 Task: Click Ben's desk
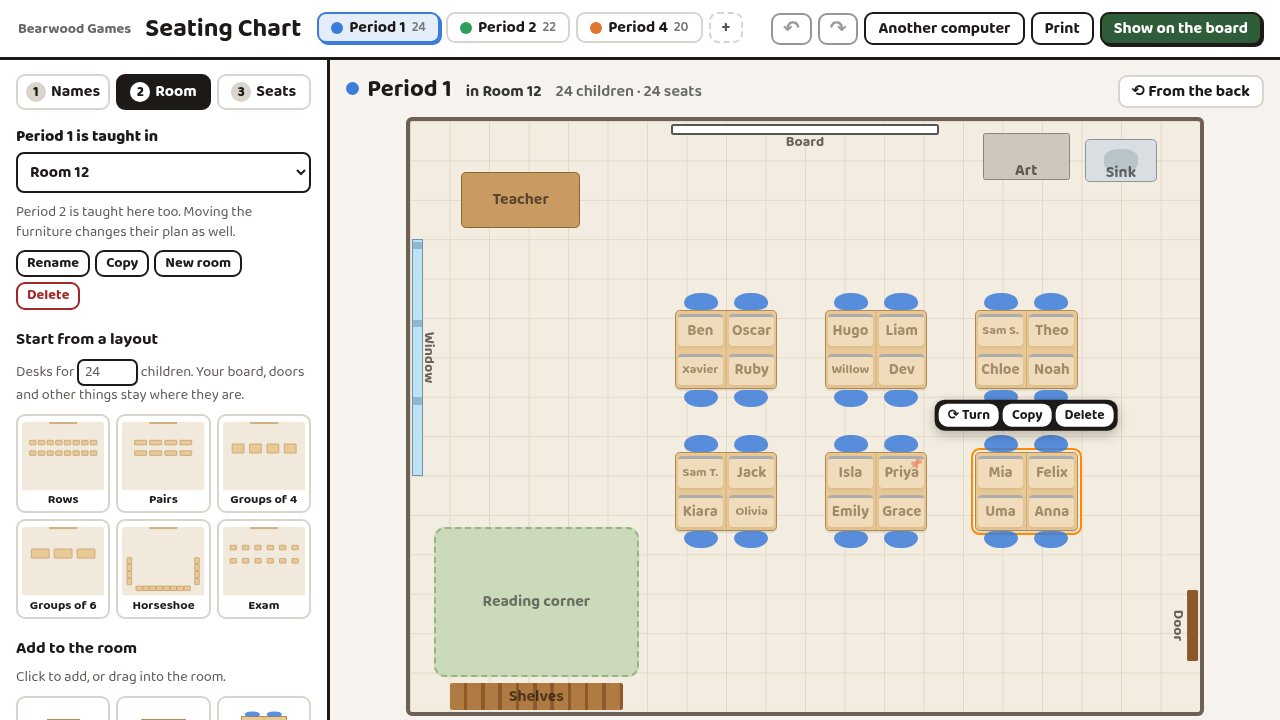click(700, 330)
